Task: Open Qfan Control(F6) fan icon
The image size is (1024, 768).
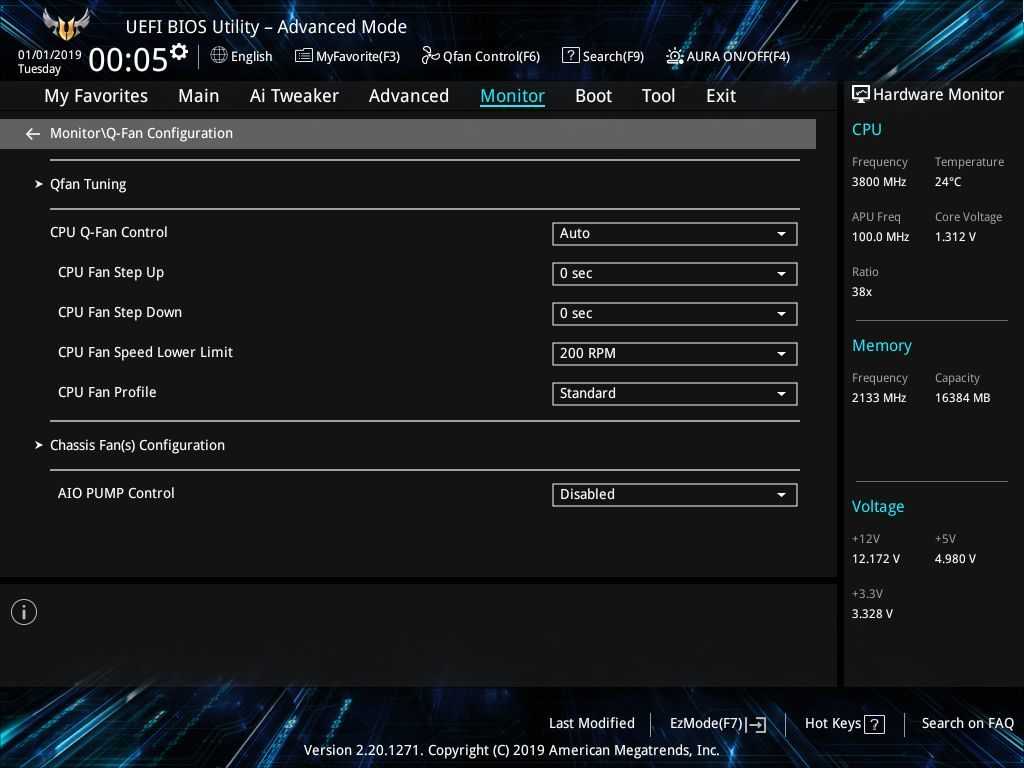Action: click(x=430, y=56)
